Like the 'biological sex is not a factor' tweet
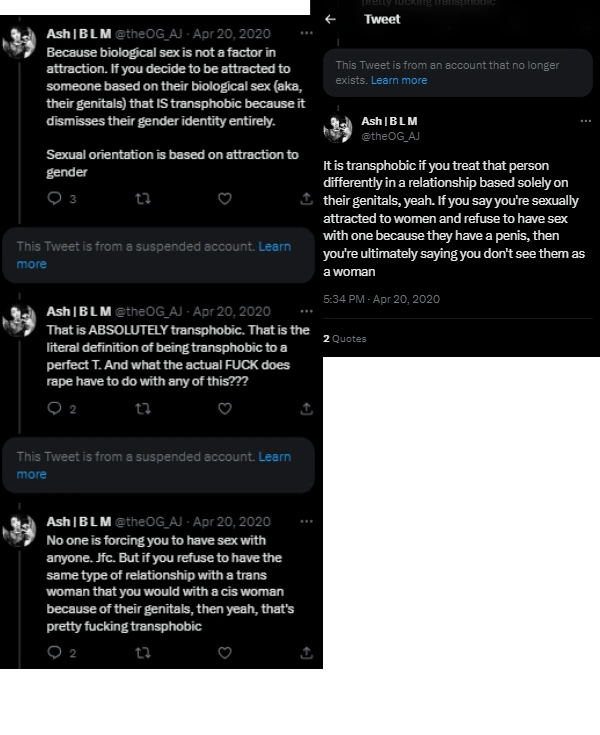600x735 pixels. (x=225, y=199)
